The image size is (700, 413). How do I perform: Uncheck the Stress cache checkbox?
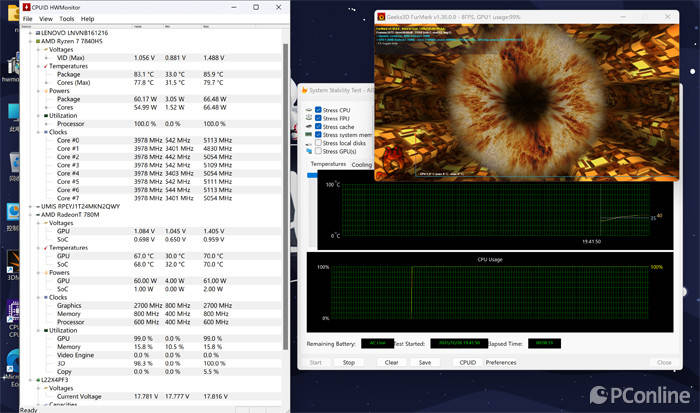click(318, 126)
